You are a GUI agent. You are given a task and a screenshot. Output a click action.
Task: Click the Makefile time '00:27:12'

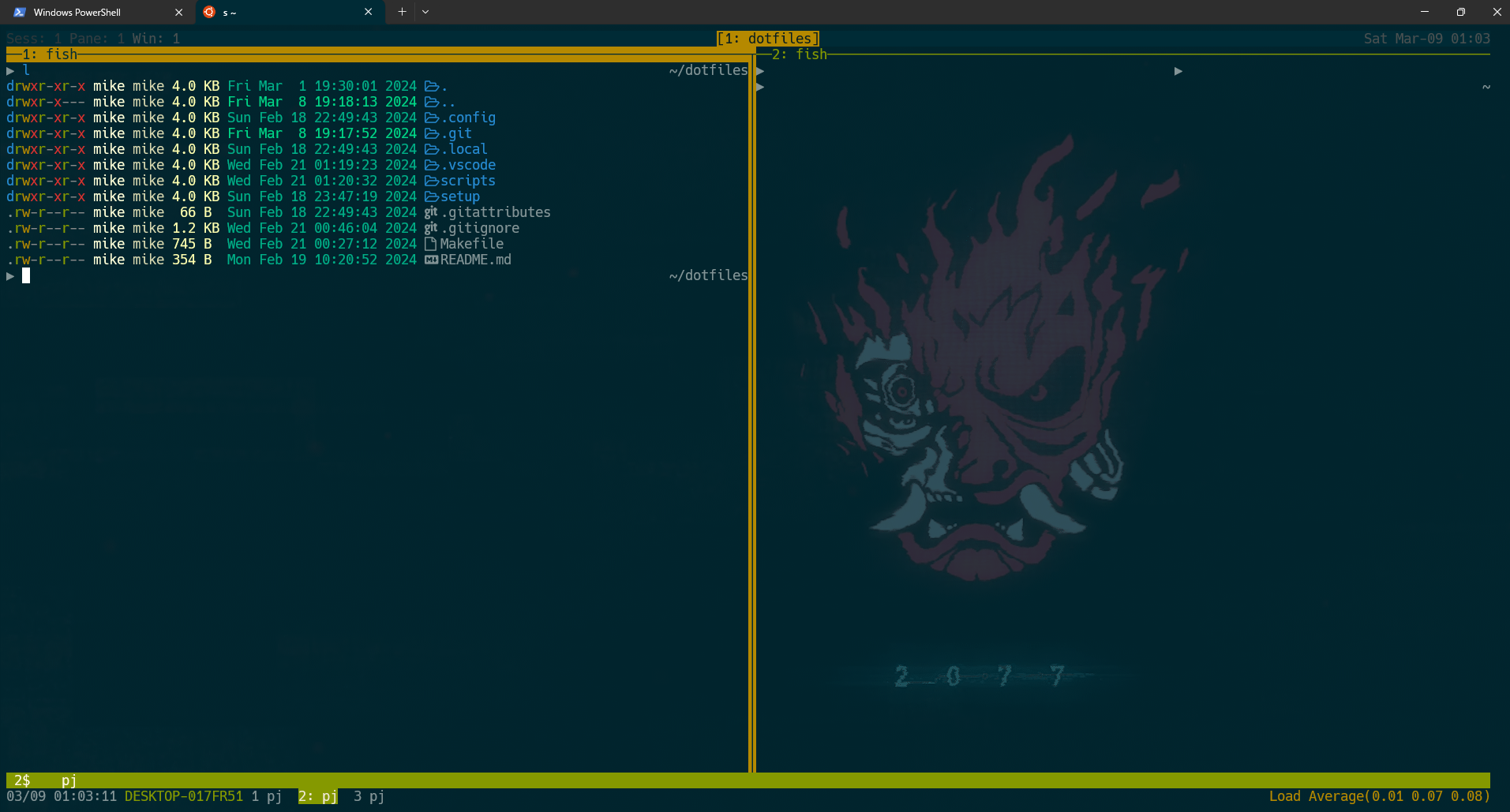coord(346,244)
